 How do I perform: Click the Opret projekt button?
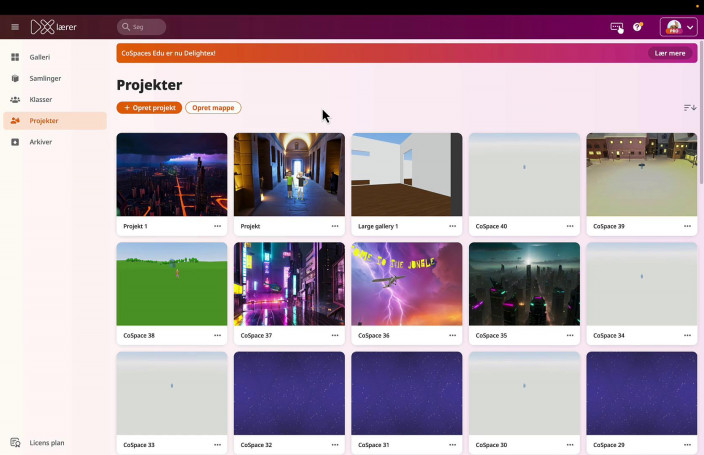(149, 108)
